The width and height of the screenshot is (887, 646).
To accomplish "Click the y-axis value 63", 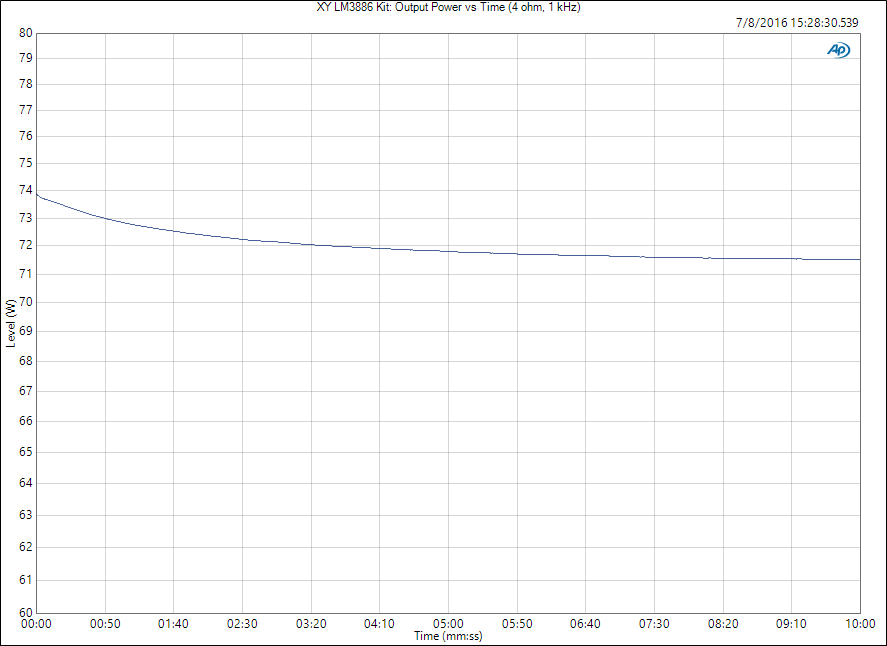I will [25, 515].
